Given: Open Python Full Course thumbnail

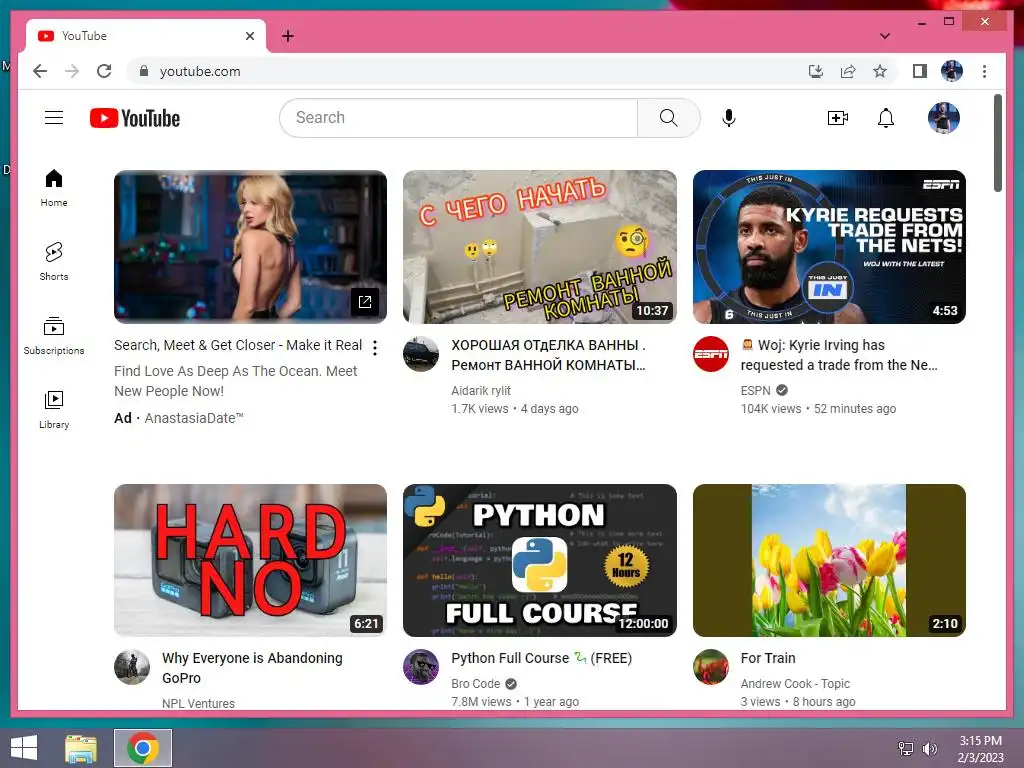Looking at the screenshot, I should tap(539, 560).
